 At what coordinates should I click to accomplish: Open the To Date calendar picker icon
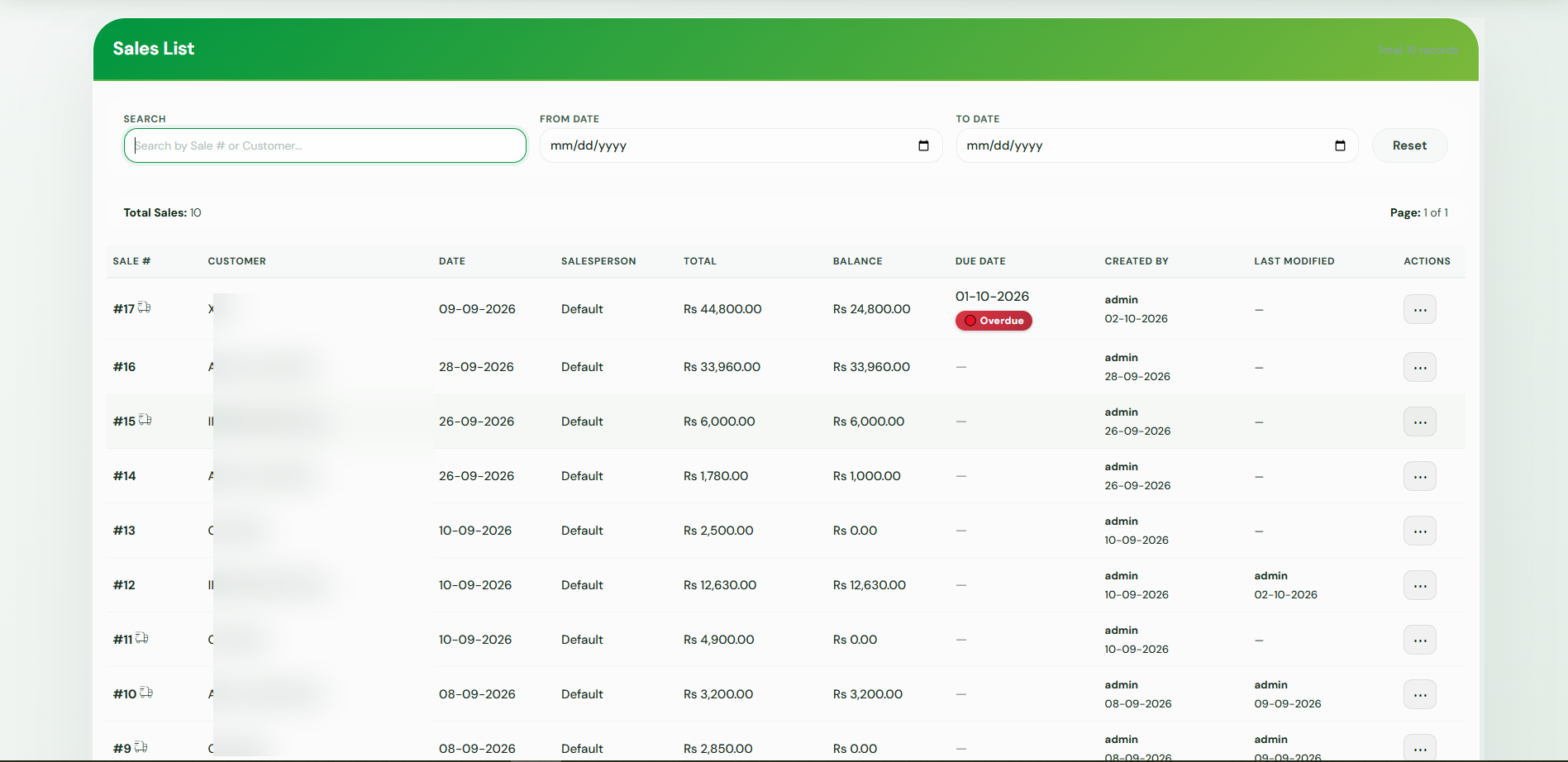click(1340, 145)
